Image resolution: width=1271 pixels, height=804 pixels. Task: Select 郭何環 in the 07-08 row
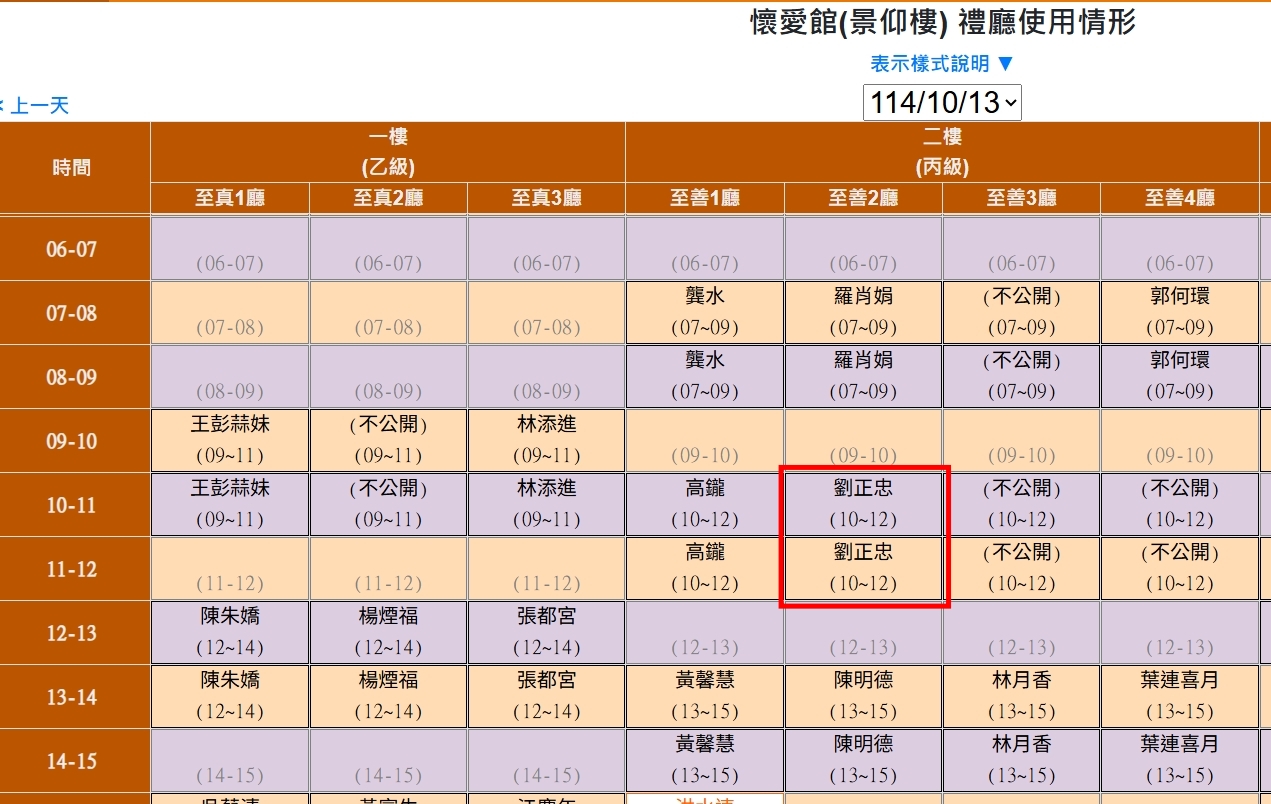pyautogui.click(x=1180, y=297)
